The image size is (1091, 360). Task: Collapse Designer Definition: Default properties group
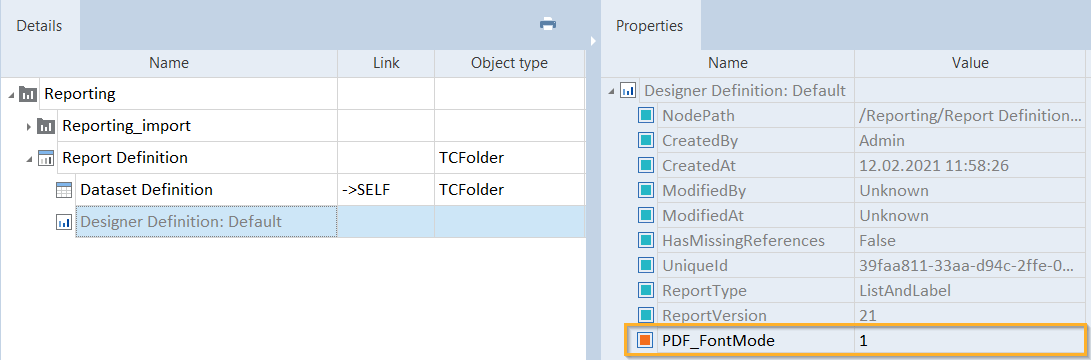(611, 91)
